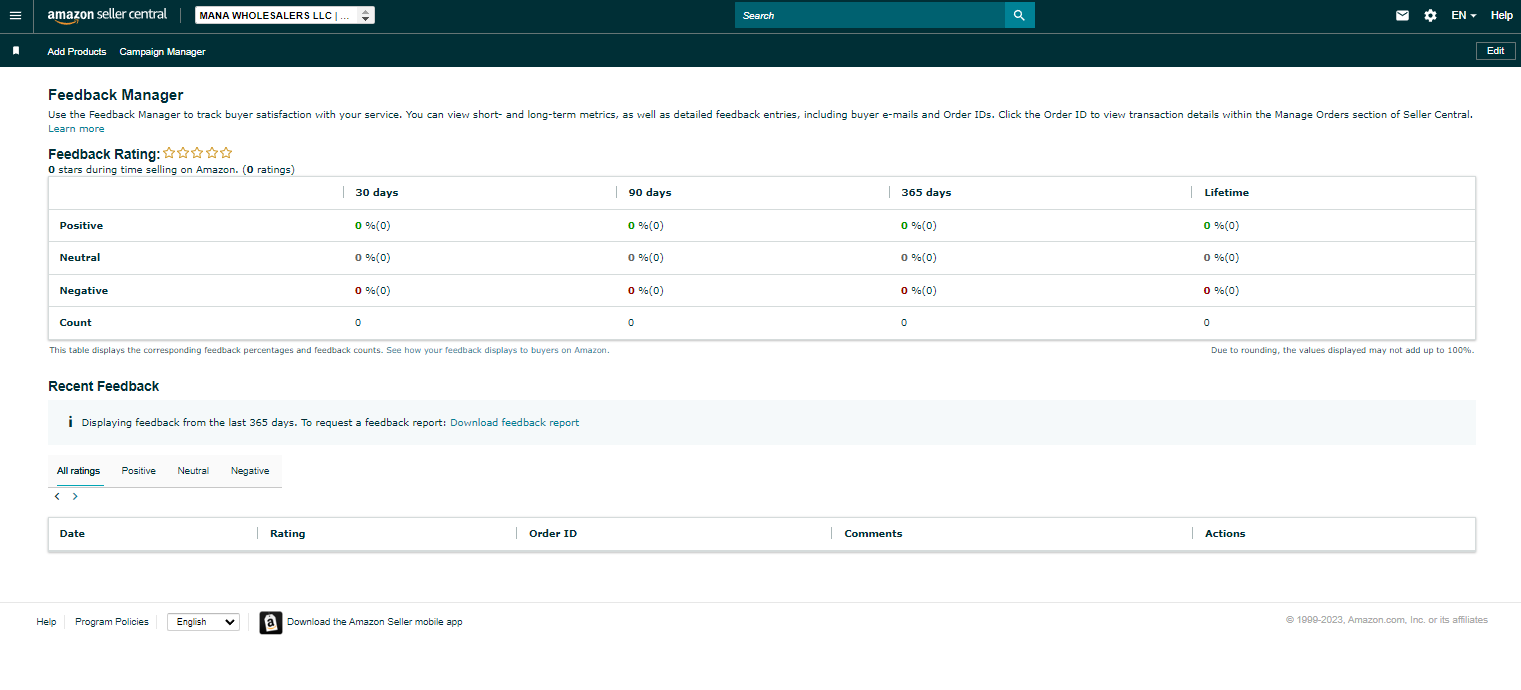Viewport: 1521px width, 690px height.
Task: Click the Learn more link
Action: coord(76,129)
